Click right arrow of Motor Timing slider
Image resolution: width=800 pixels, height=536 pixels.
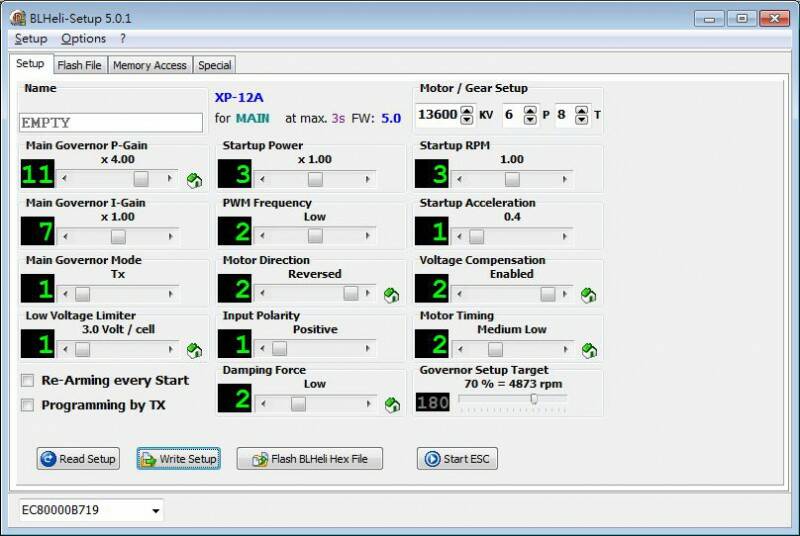pos(565,349)
